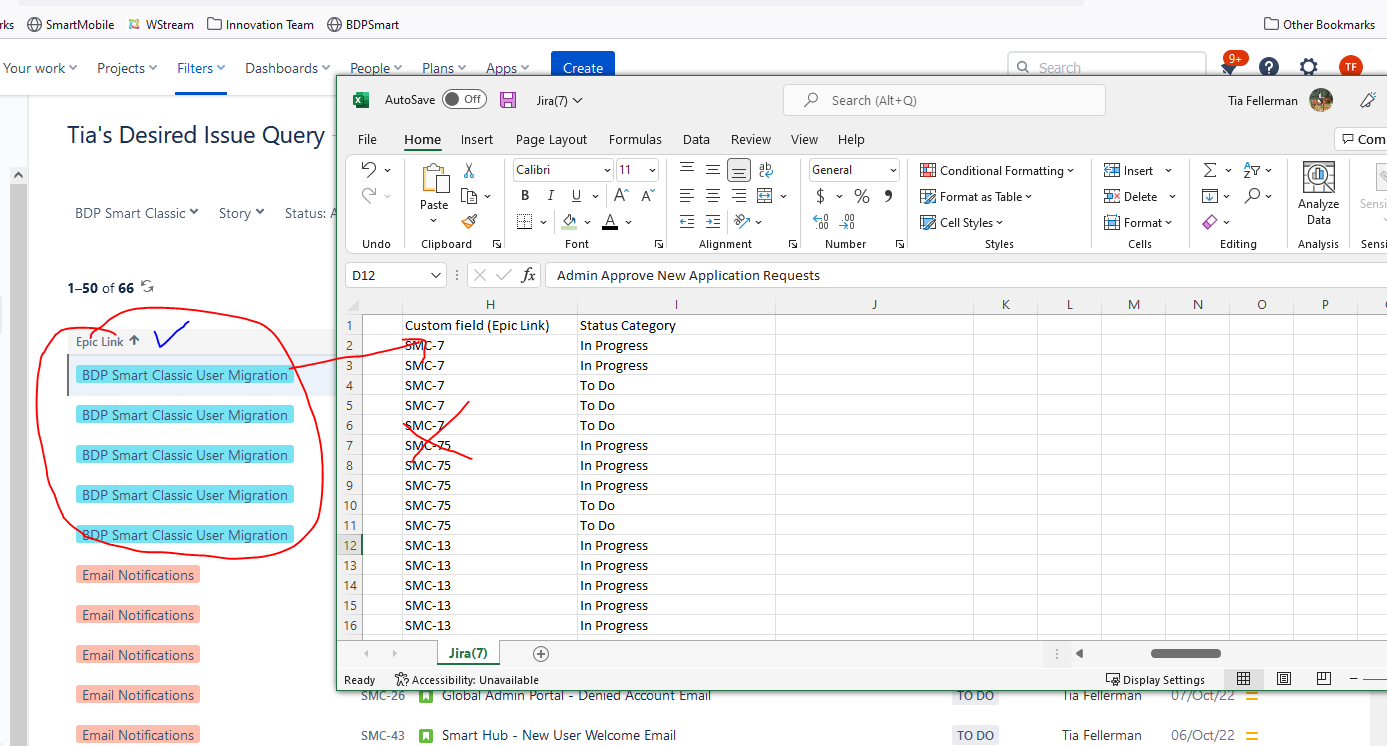Select the Status Category header cell
This screenshot has width=1387, height=746.
pyautogui.click(x=676, y=325)
